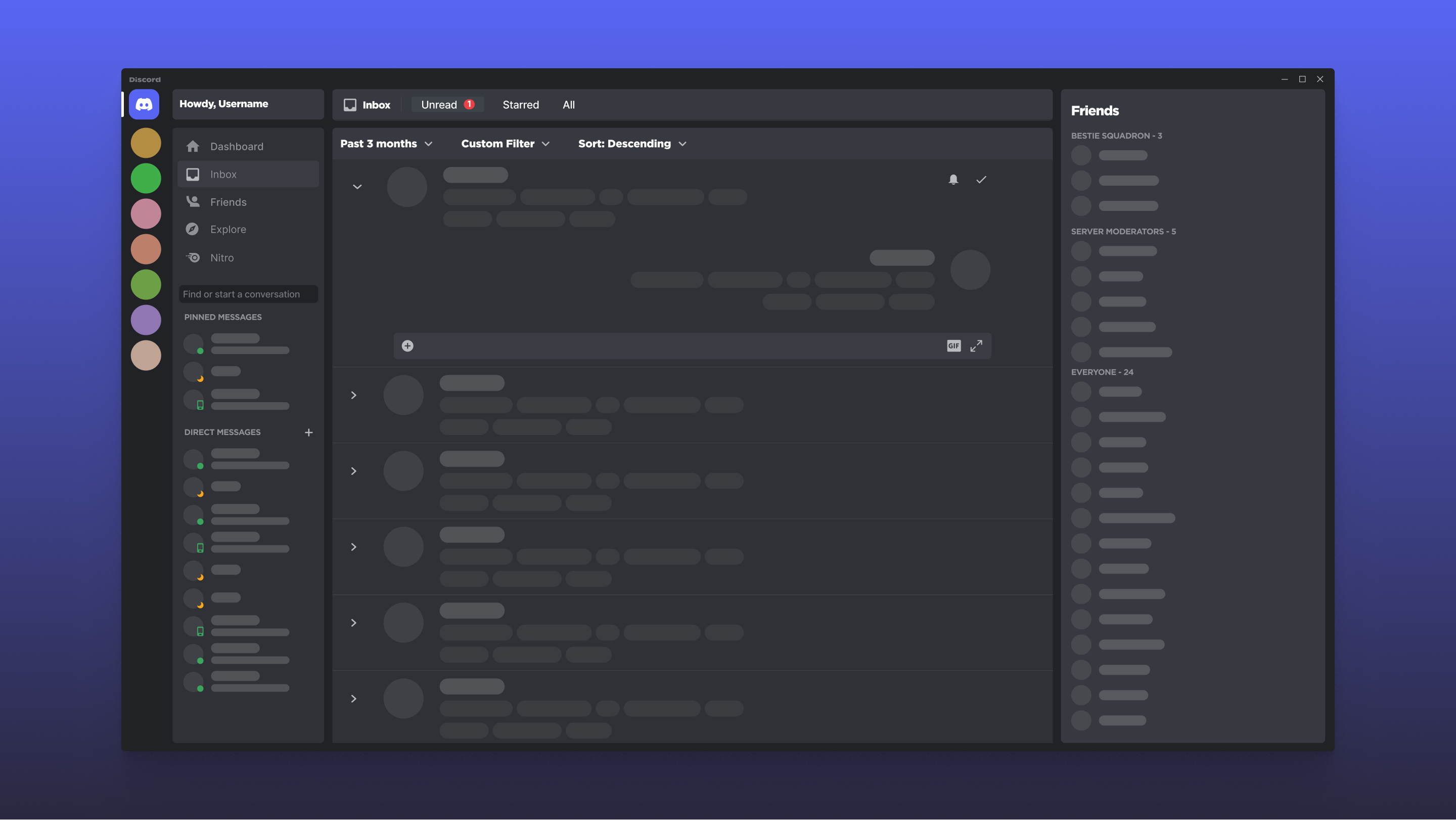Go to Dashboard in the sidebar
This screenshot has width=1456, height=820.
(x=236, y=147)
